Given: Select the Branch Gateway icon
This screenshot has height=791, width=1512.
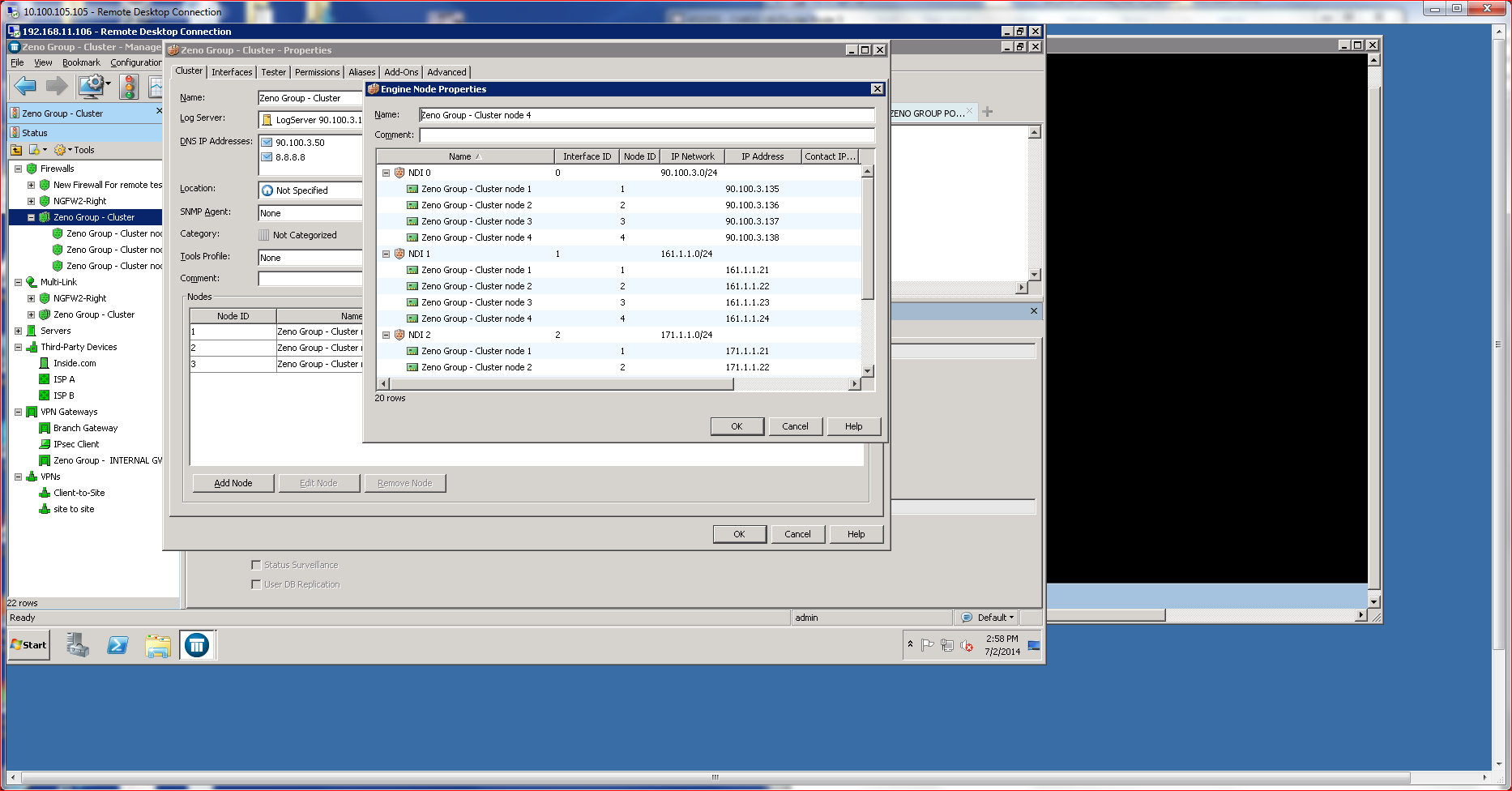Looking at the screenshot, I should coord(45,428).
